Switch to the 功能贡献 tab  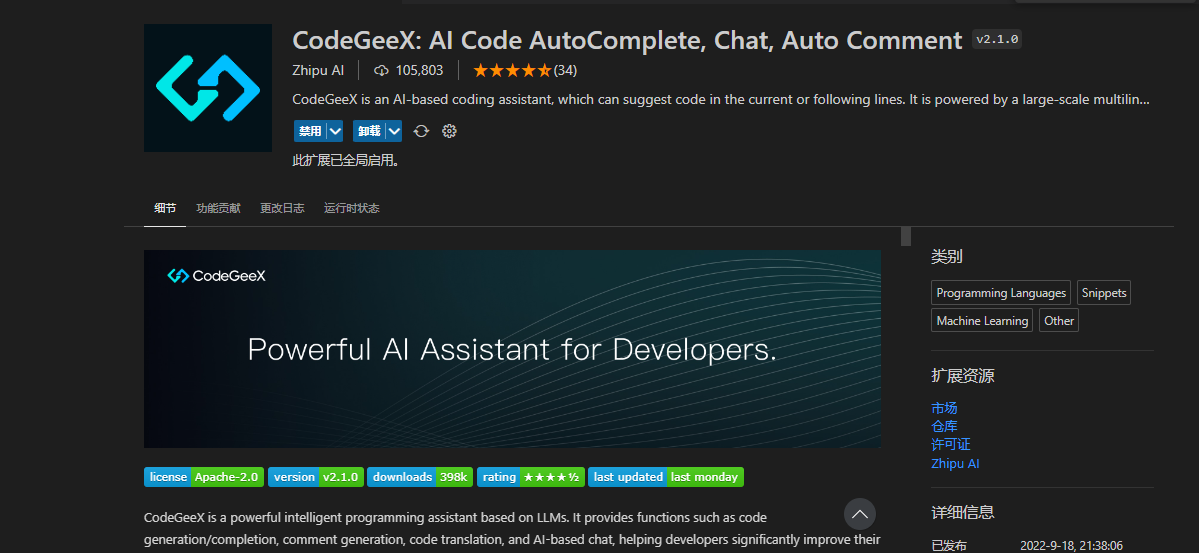[x=218, y=208]
